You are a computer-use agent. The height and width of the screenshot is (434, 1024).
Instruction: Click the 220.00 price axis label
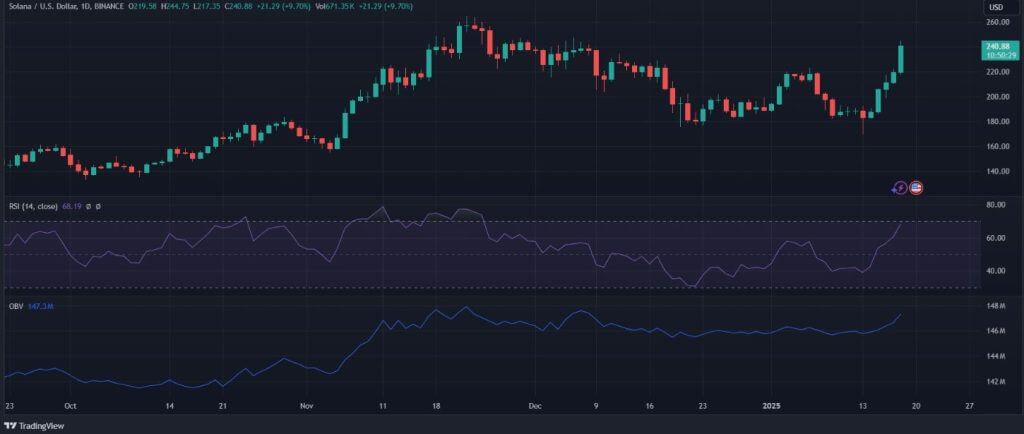pos(997,72)
